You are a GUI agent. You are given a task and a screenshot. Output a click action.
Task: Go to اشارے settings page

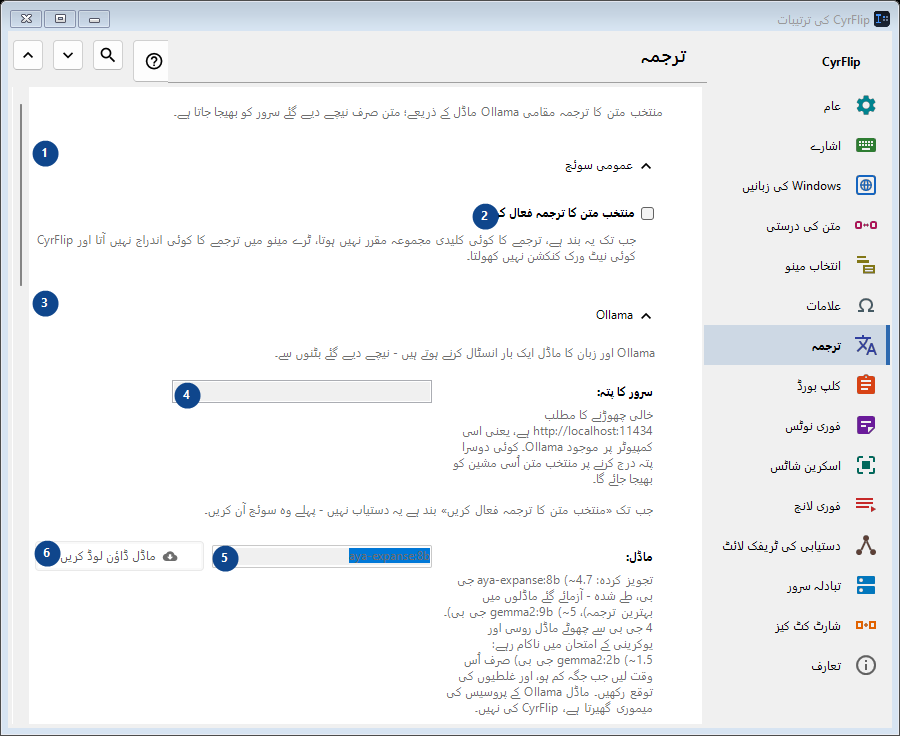pos(796,145)
